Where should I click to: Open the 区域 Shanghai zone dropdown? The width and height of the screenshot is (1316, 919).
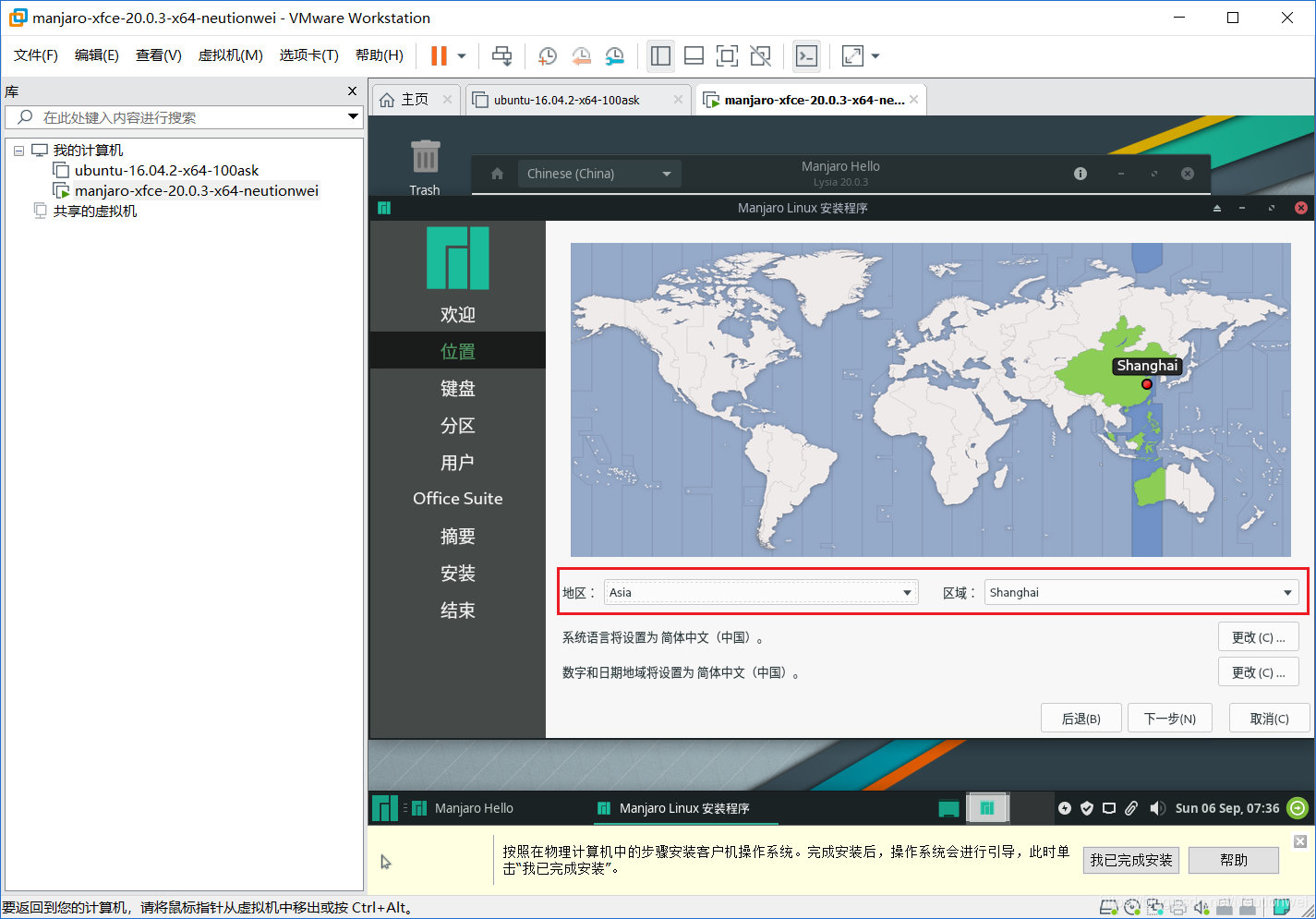point(1141,592)
